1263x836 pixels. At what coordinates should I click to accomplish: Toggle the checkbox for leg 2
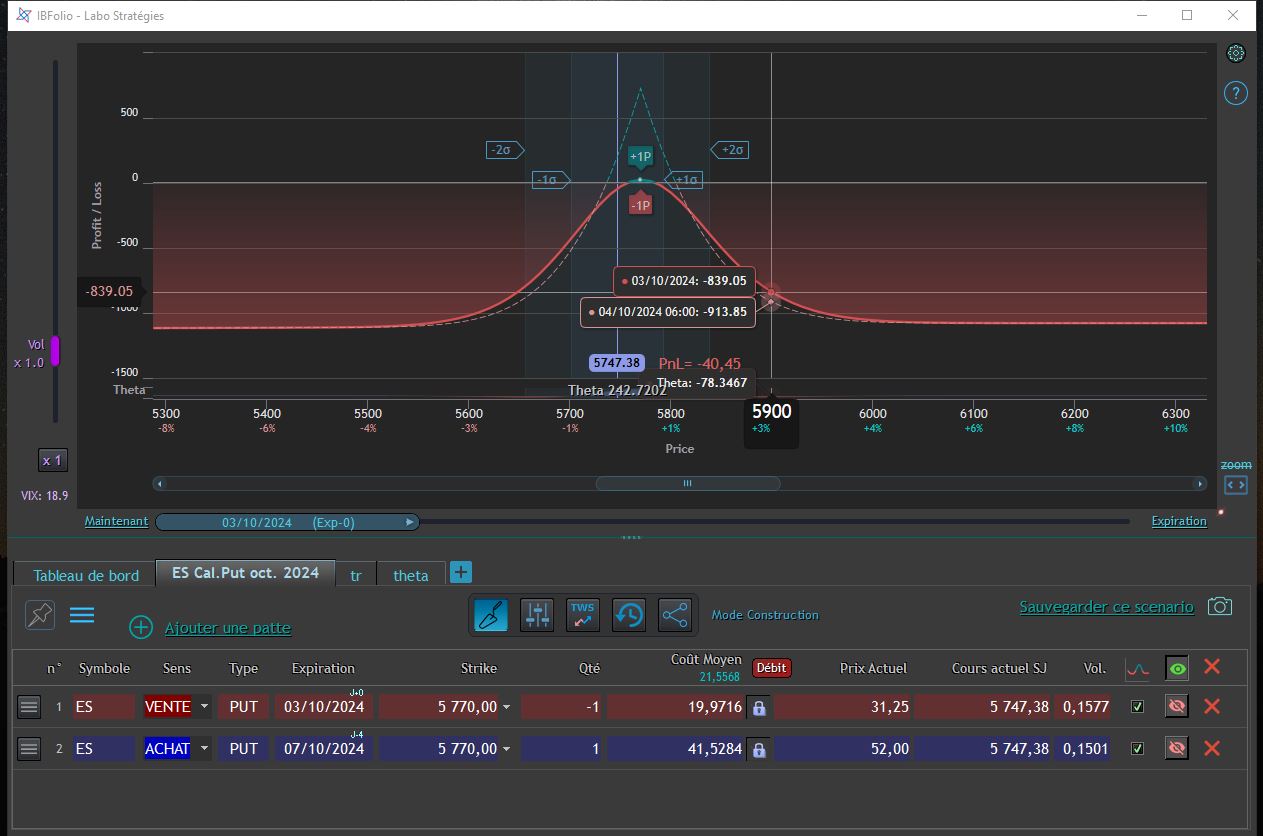point(1137,748)
